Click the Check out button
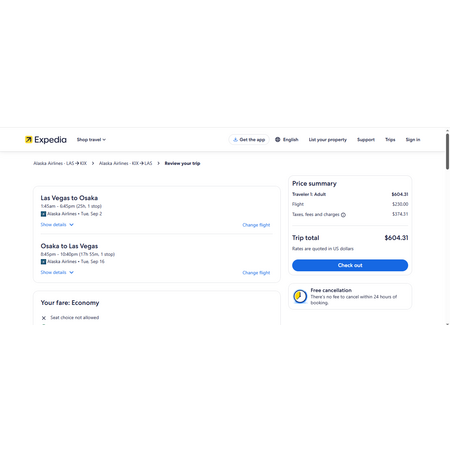Viewport: 450px width, 450px height. coord(350,265)
